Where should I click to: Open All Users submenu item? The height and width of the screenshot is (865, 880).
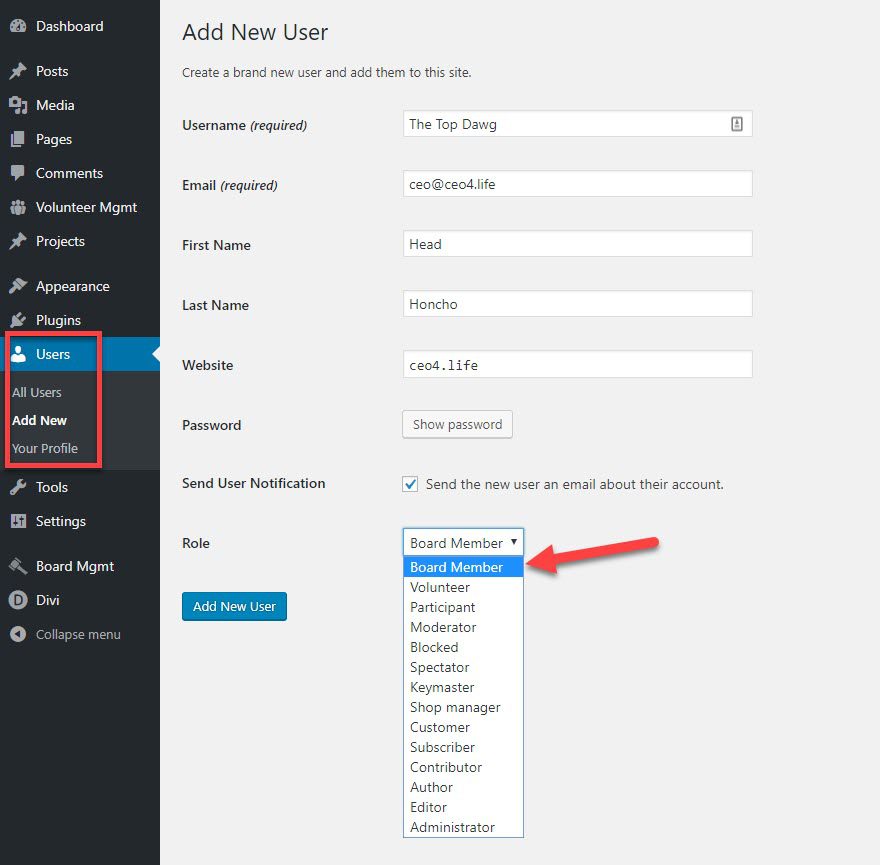click(37, 392)
